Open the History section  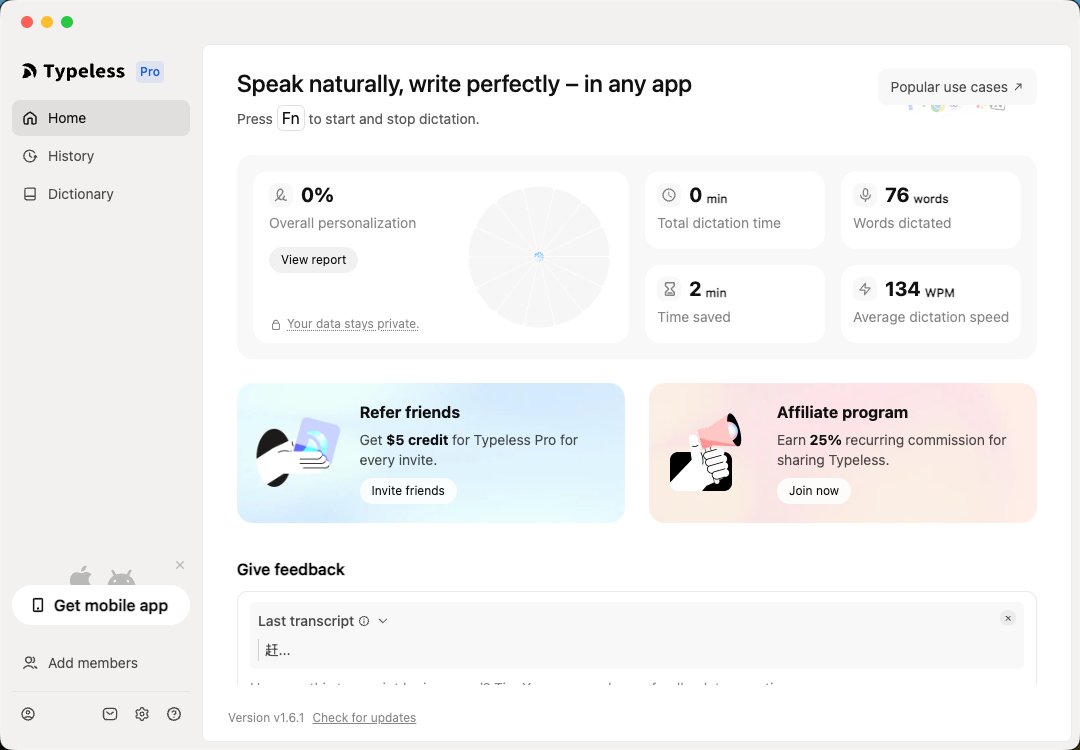(101, 156)
